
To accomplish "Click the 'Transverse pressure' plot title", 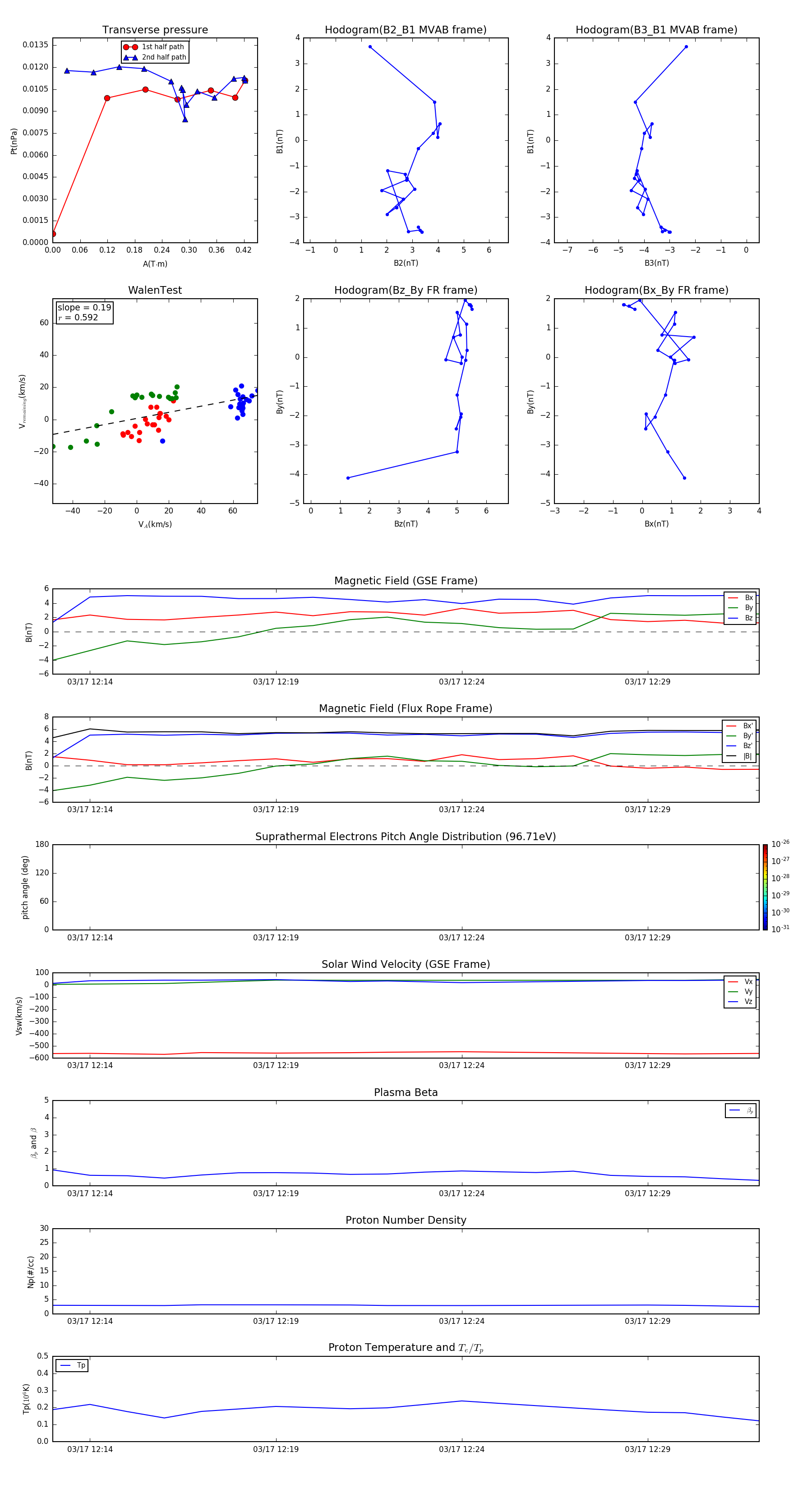I will pos(155,30).
